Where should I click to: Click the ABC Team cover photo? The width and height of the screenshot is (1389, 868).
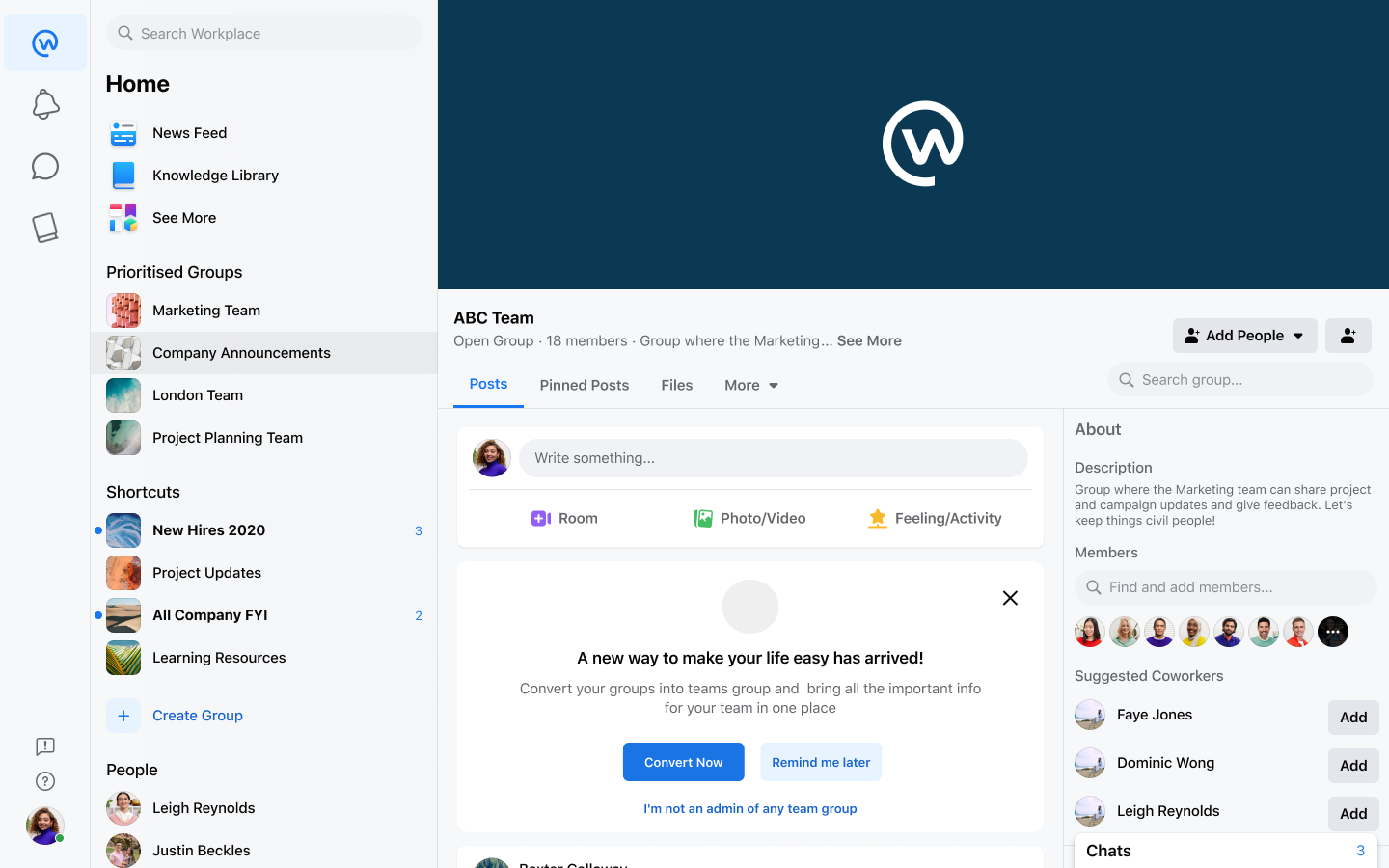(913, 145)
